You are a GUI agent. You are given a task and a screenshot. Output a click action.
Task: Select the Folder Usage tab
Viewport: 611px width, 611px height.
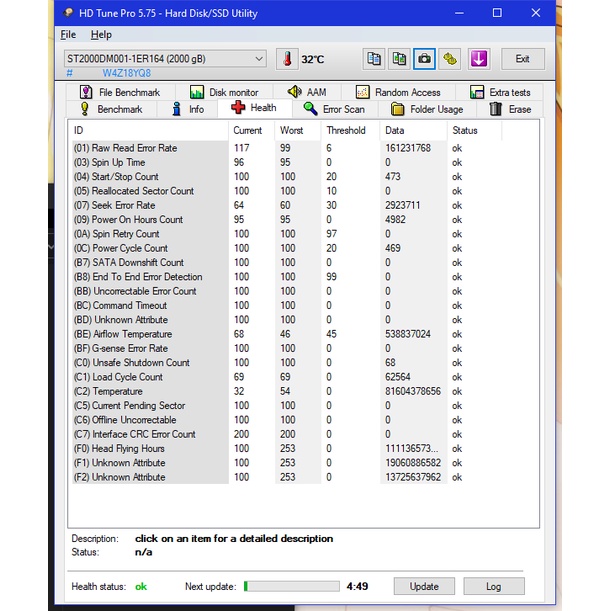pos(427,109)
